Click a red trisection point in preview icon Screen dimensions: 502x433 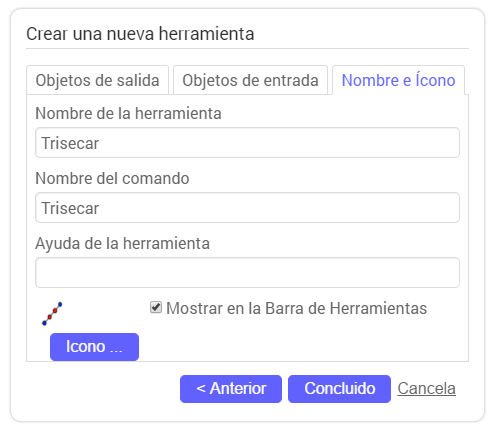coord(55,310)
